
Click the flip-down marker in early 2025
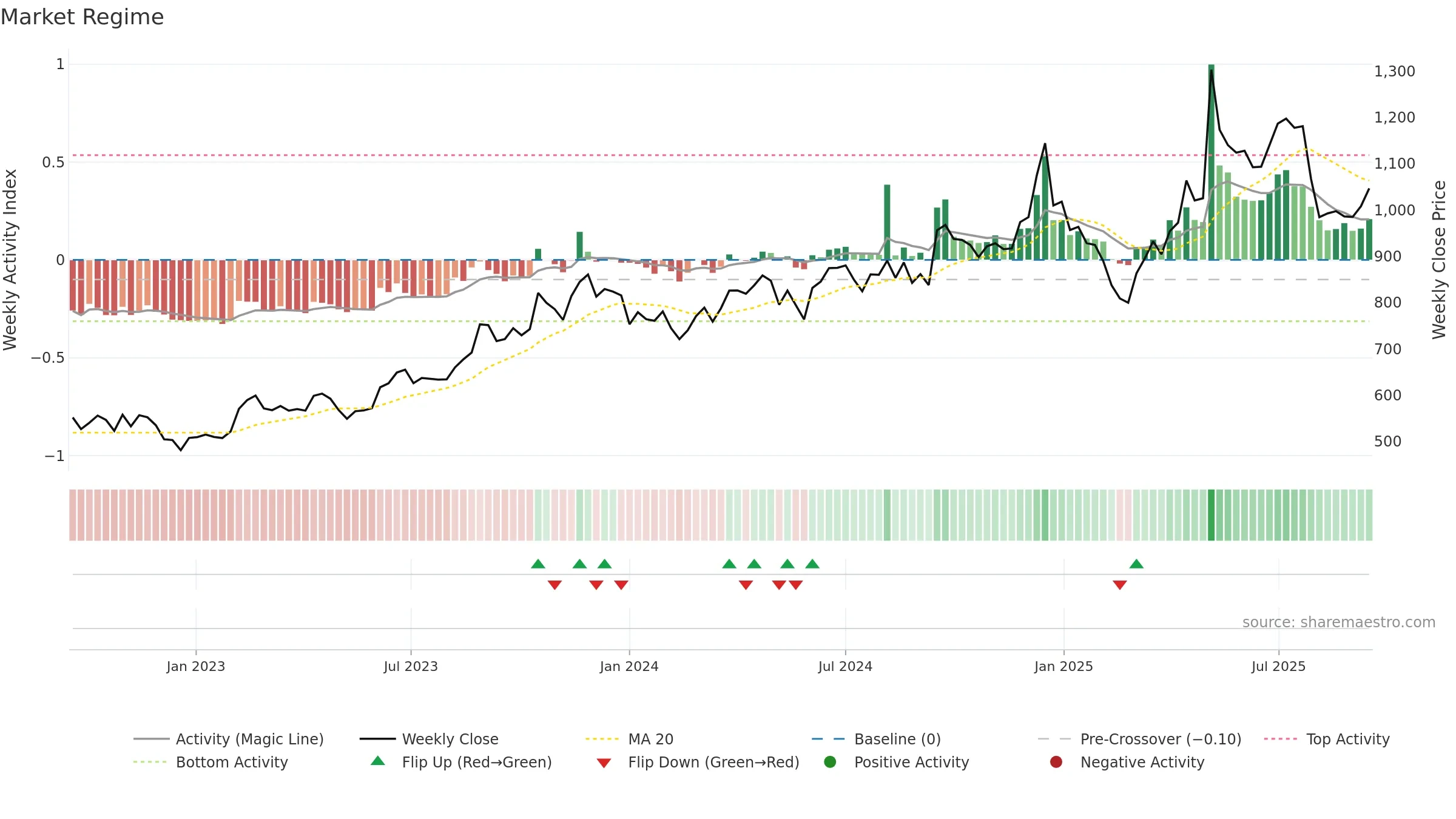(x=1120, y=585)
